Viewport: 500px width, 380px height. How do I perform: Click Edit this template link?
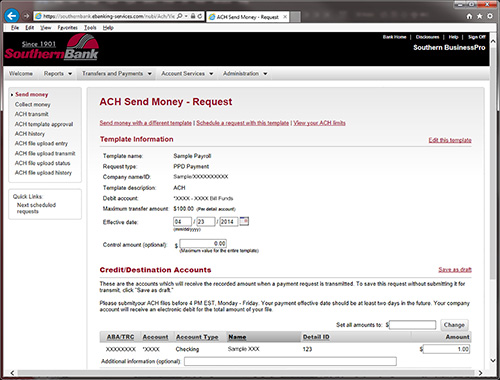450,140
